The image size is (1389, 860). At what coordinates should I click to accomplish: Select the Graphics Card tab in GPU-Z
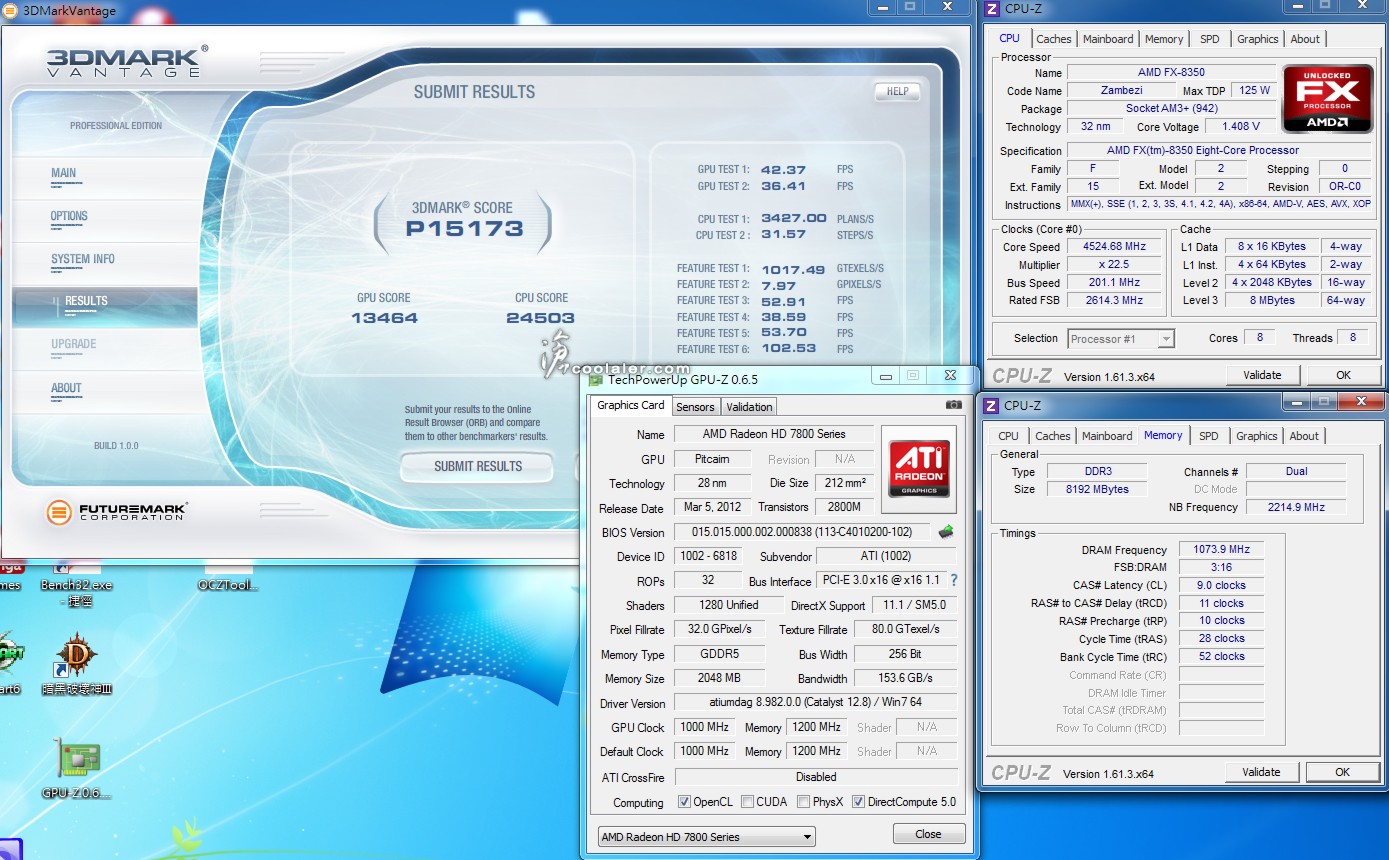coord(631,405)
